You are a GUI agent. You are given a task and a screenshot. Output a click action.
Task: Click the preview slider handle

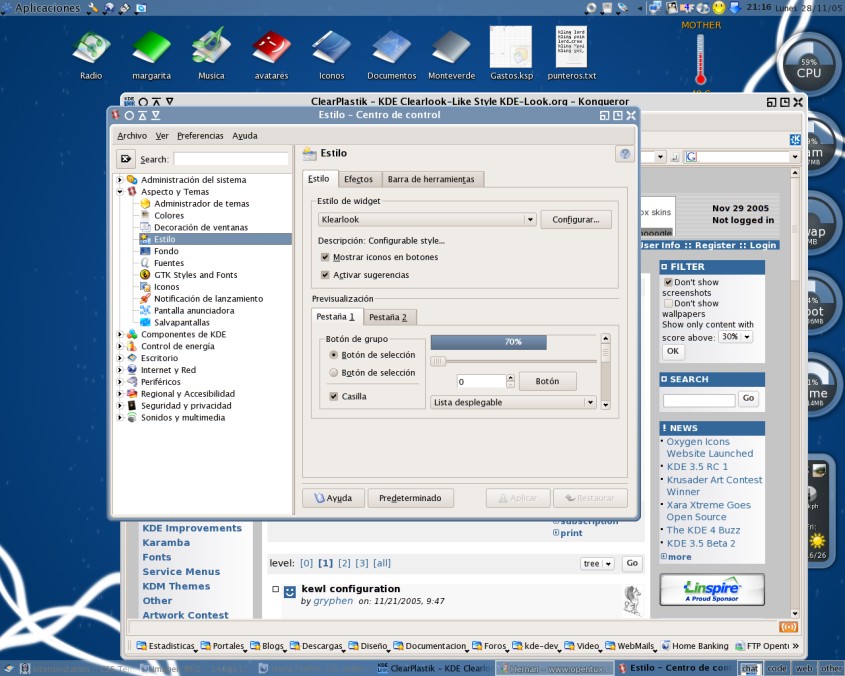pos(438,361)
